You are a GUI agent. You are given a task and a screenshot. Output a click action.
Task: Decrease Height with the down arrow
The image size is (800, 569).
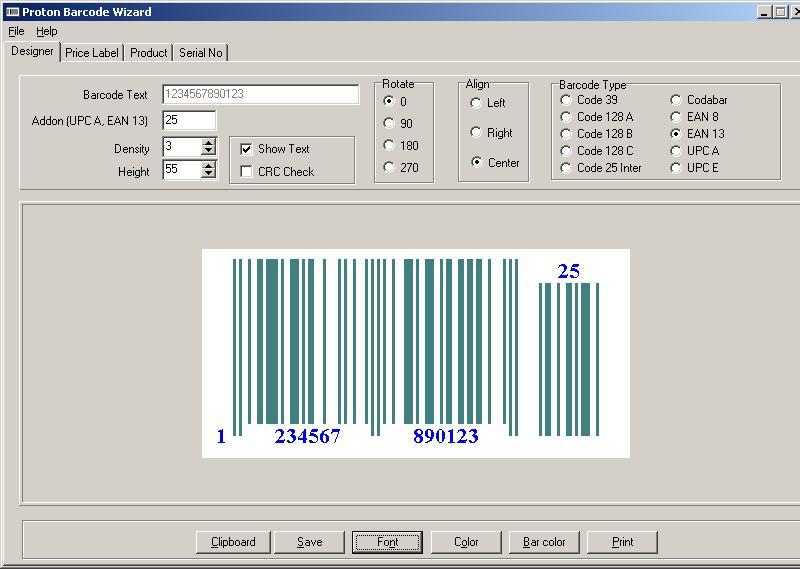[208, 174]
